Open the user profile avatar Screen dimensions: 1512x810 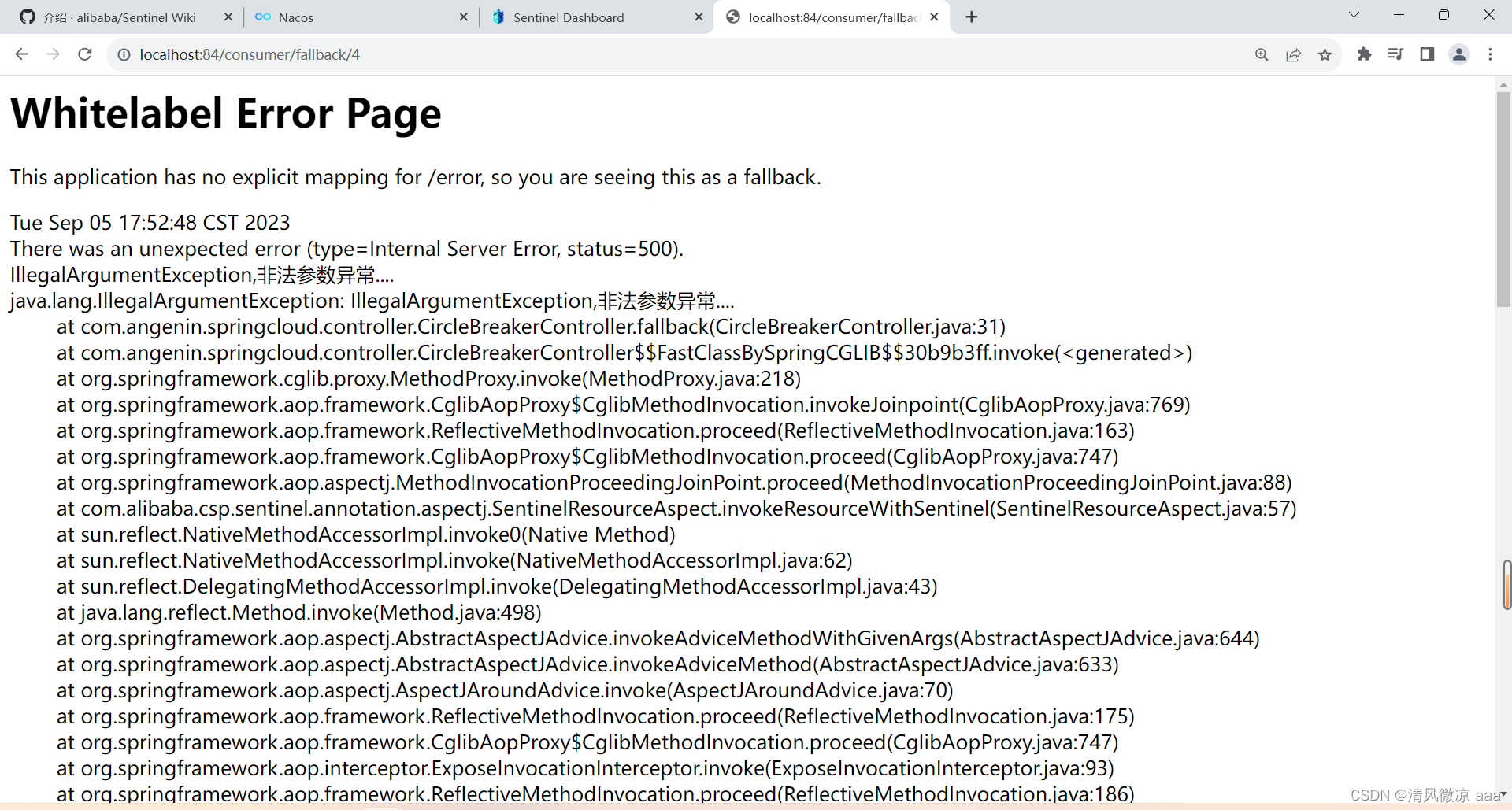(x=1458, y=54)
